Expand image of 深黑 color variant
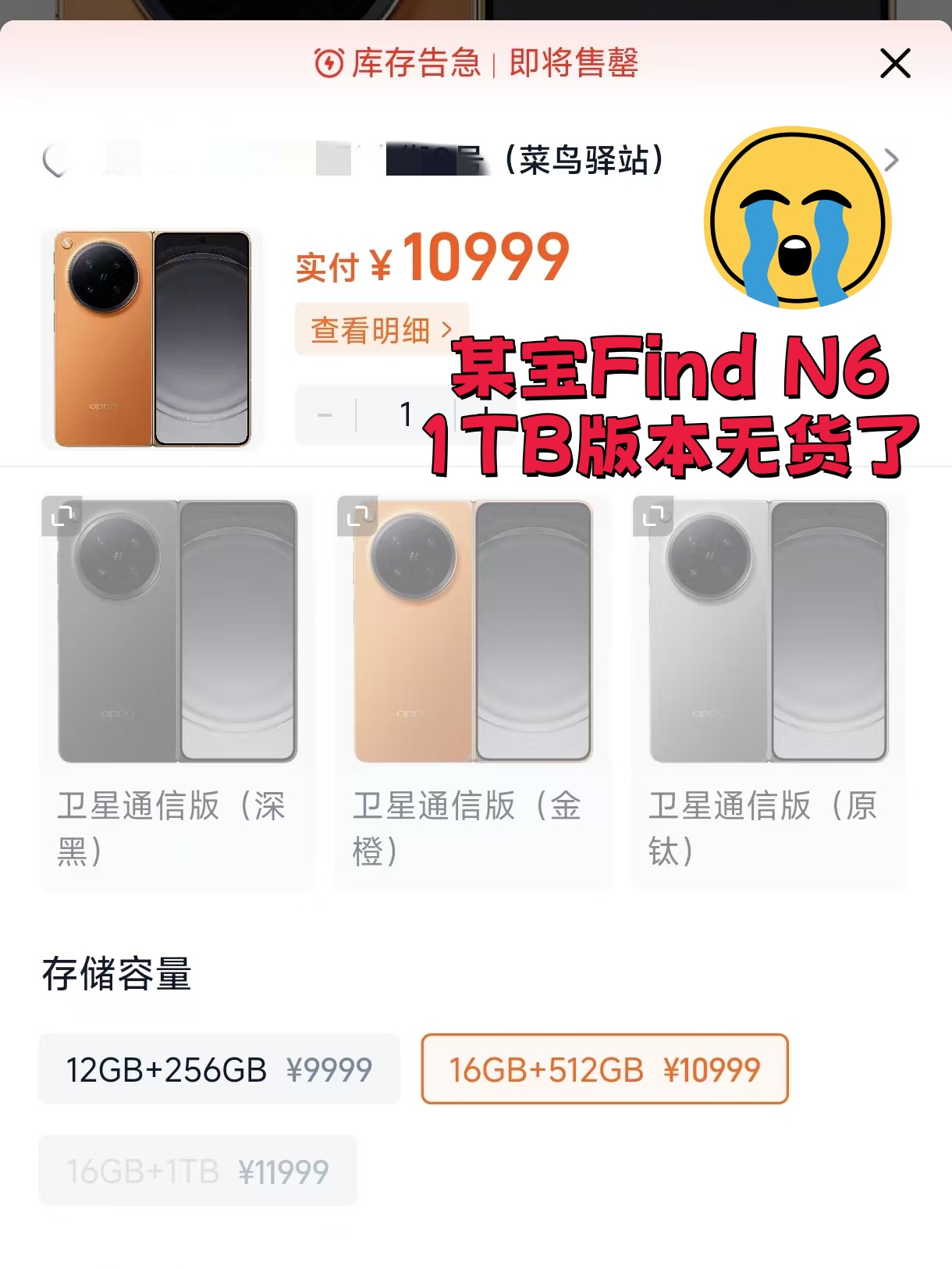Viewport: 952px width, 1269px height. coord(62,515)
